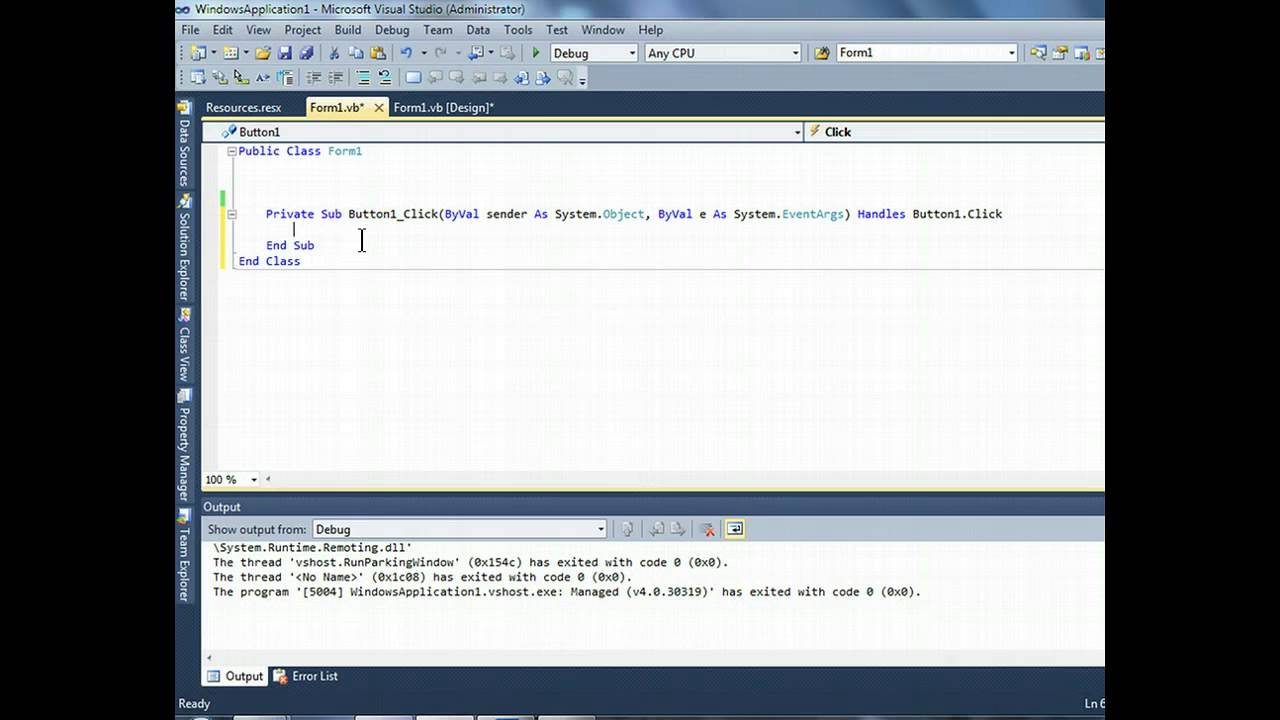Expand the toolbar options overflow arrow
This screenshot has width=1280, height=720.
tap(582, 80)
